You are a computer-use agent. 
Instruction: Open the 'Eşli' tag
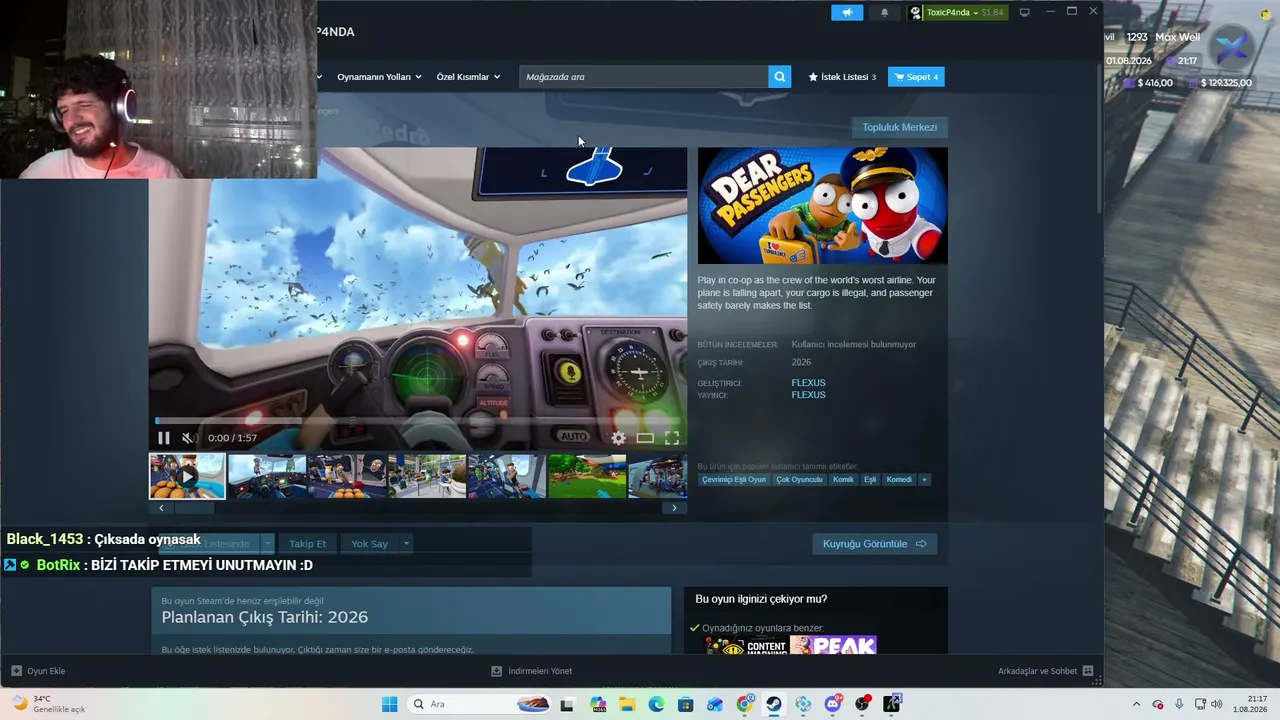tap(870, 480)
